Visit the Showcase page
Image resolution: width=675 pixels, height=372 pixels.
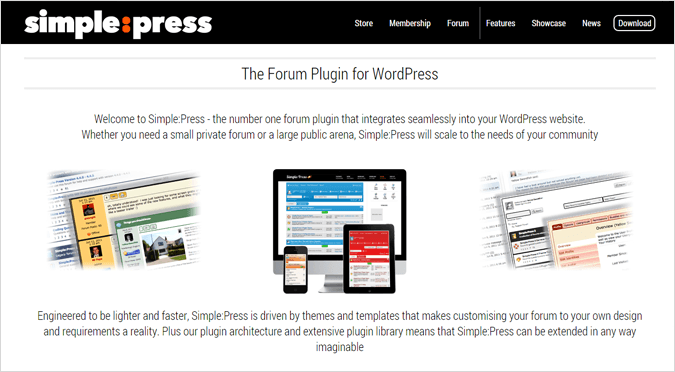[548, 23]
